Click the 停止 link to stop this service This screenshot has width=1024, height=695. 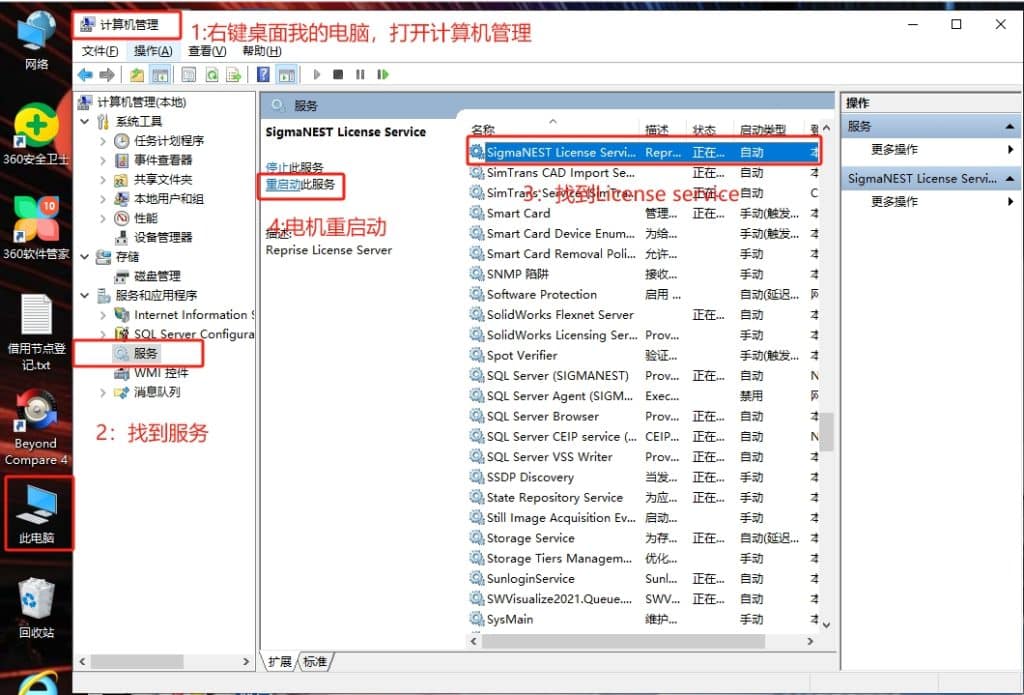coord(277,167)
